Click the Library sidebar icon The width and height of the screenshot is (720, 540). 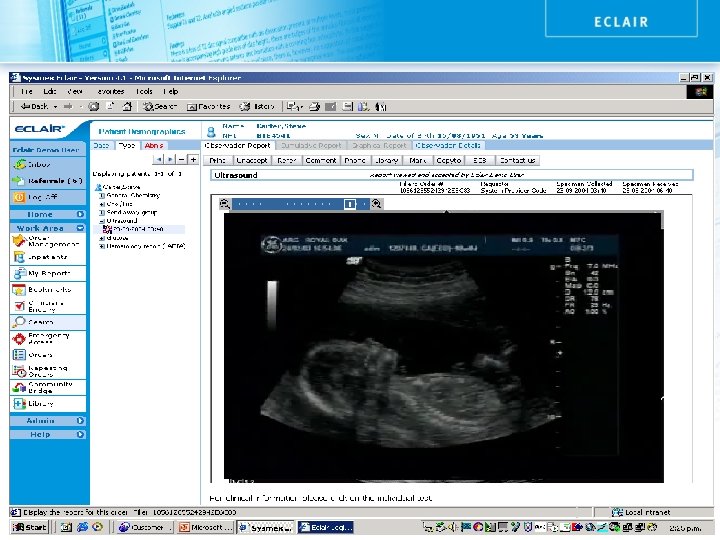19,404
